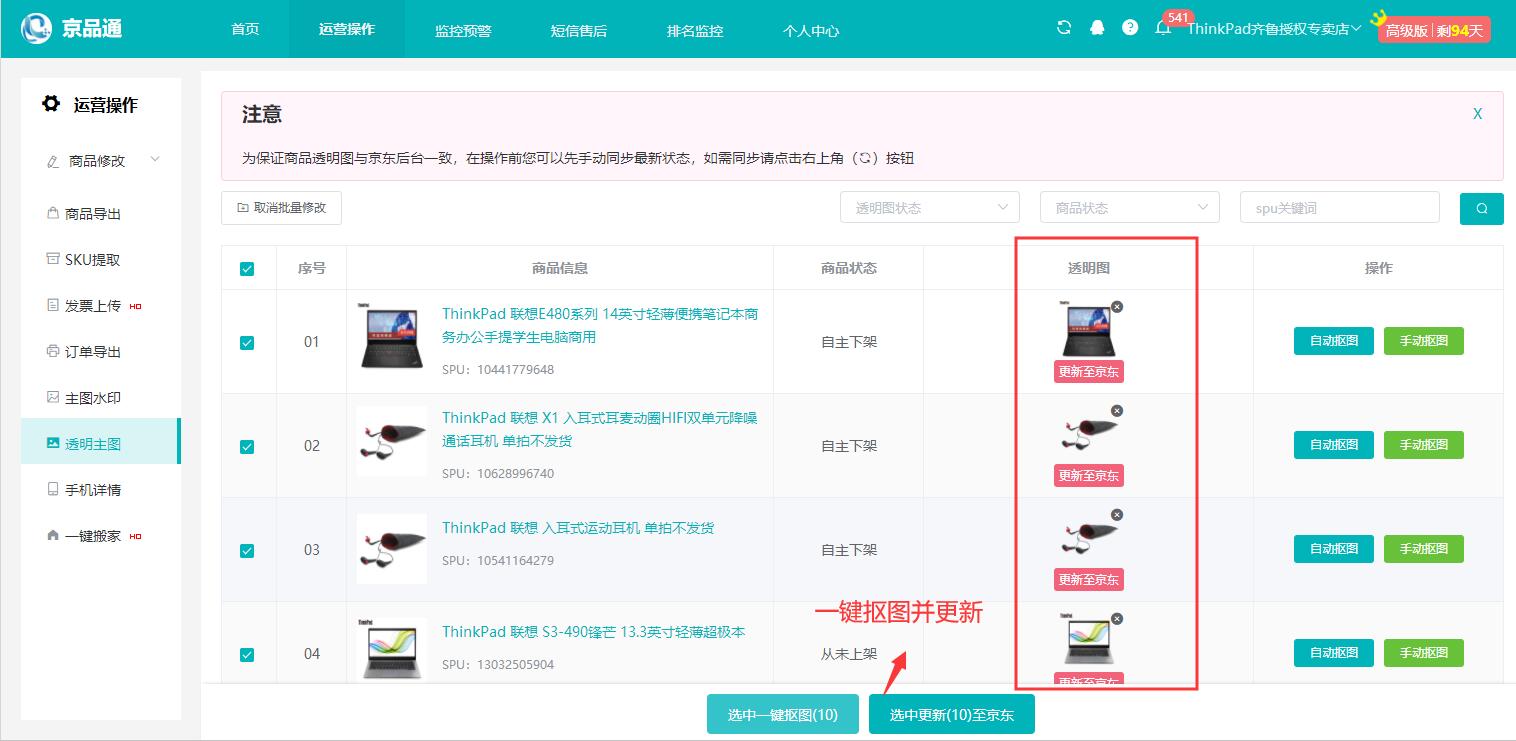Open SKU提取 in the sidebar
This screenshot has height=741, width=1516.
92,260
